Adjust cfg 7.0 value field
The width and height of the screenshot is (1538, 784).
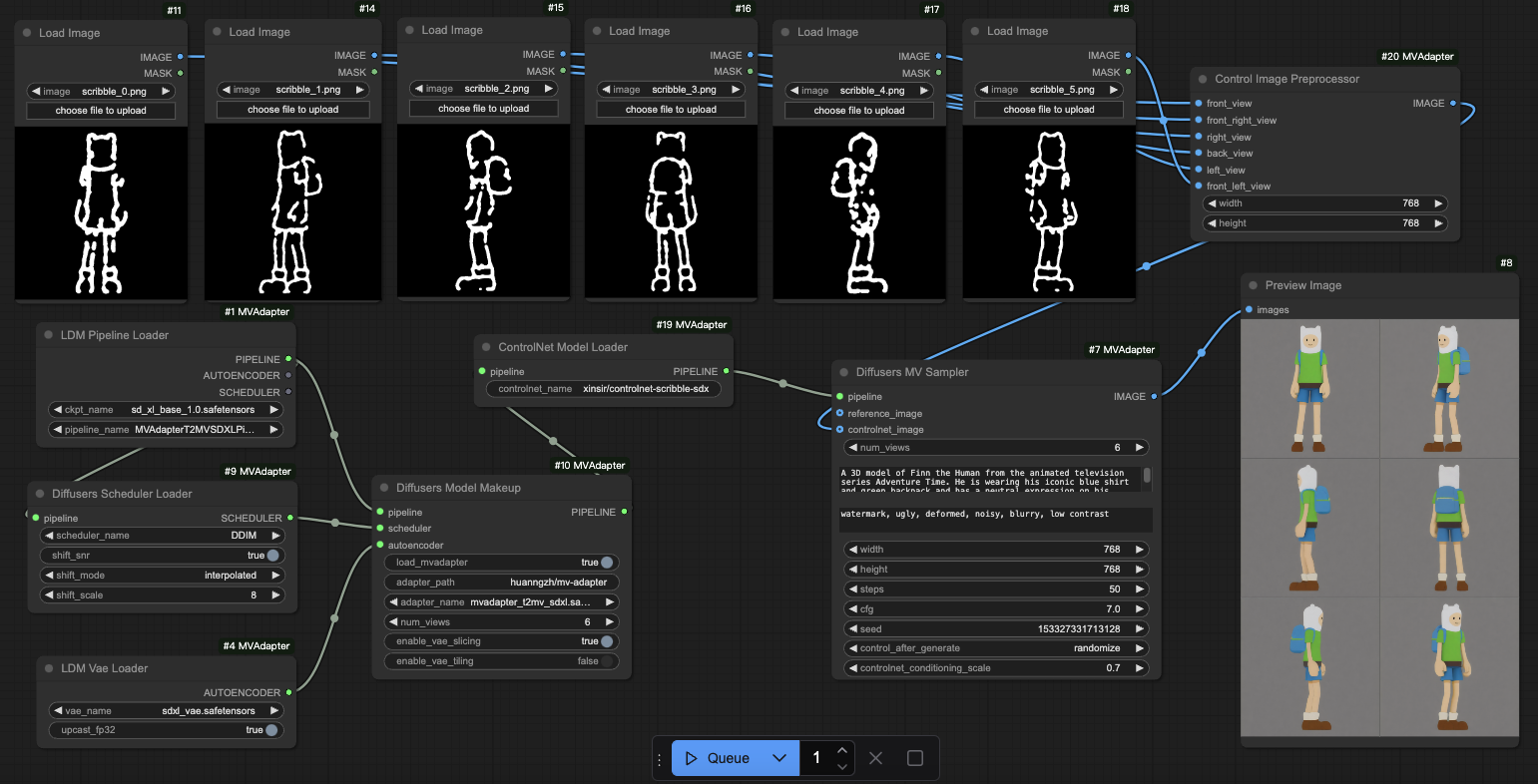[996, 609]
